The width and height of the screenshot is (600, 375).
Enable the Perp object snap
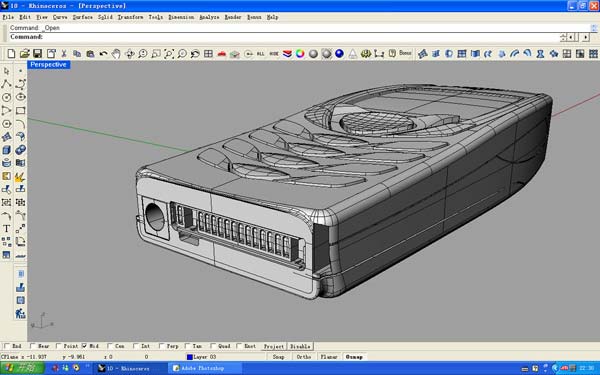[x=161, y=346]
